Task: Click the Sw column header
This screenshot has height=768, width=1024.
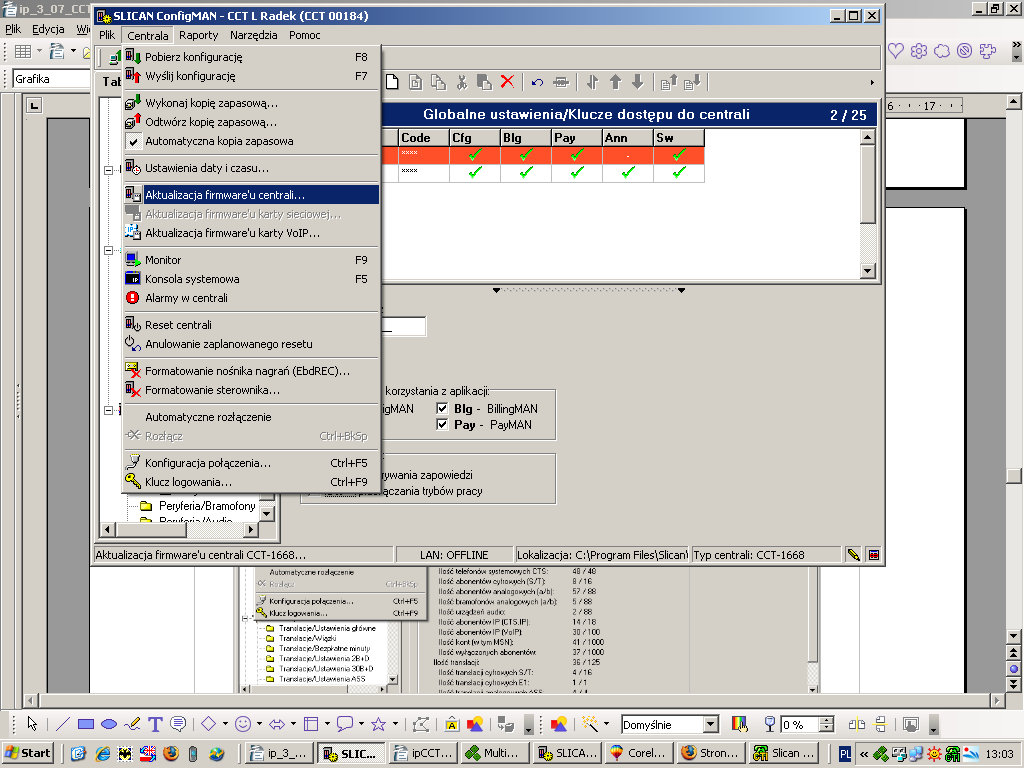Action: (679, 138)
